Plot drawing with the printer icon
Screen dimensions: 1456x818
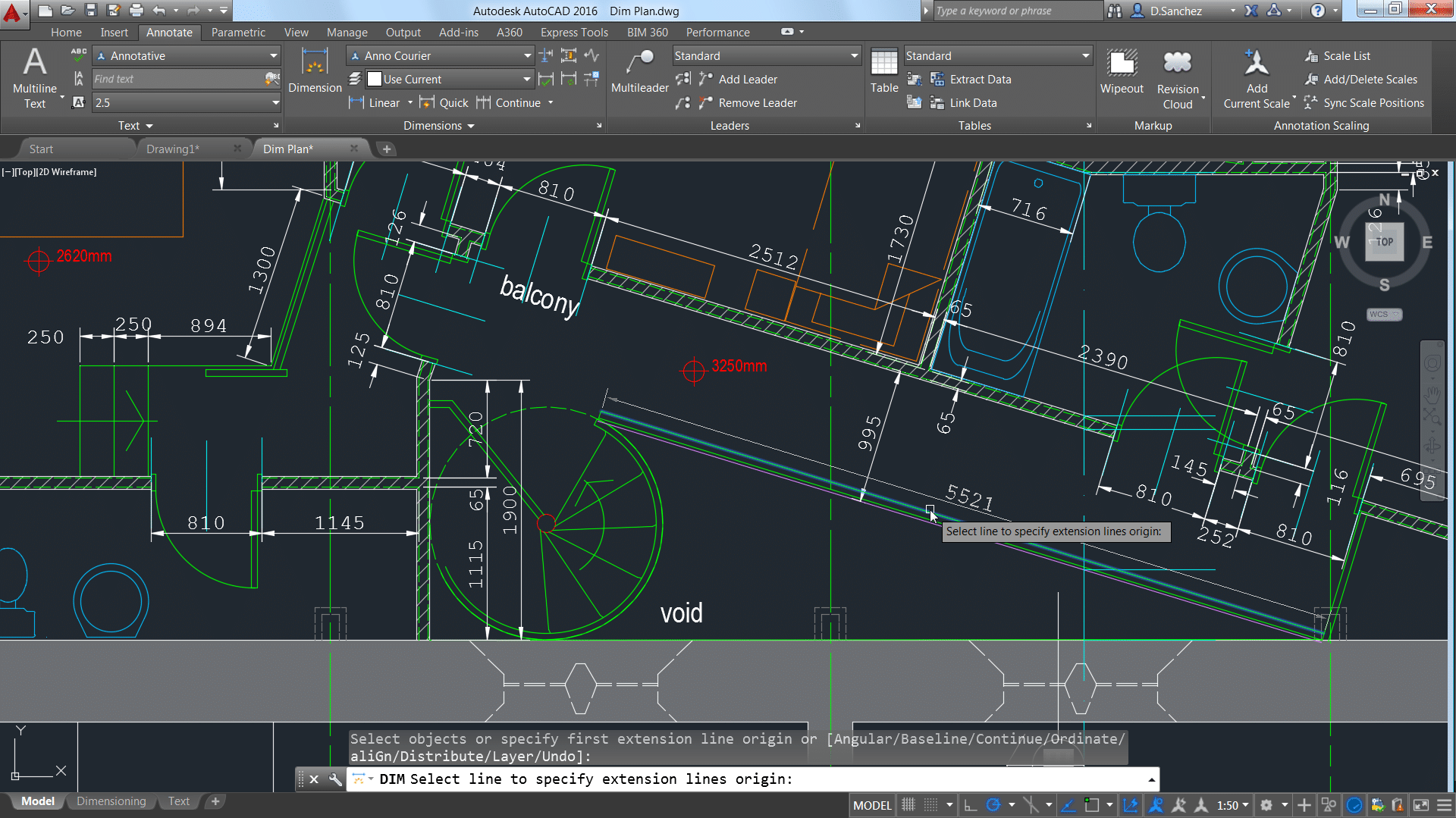[x=136, y=10]
